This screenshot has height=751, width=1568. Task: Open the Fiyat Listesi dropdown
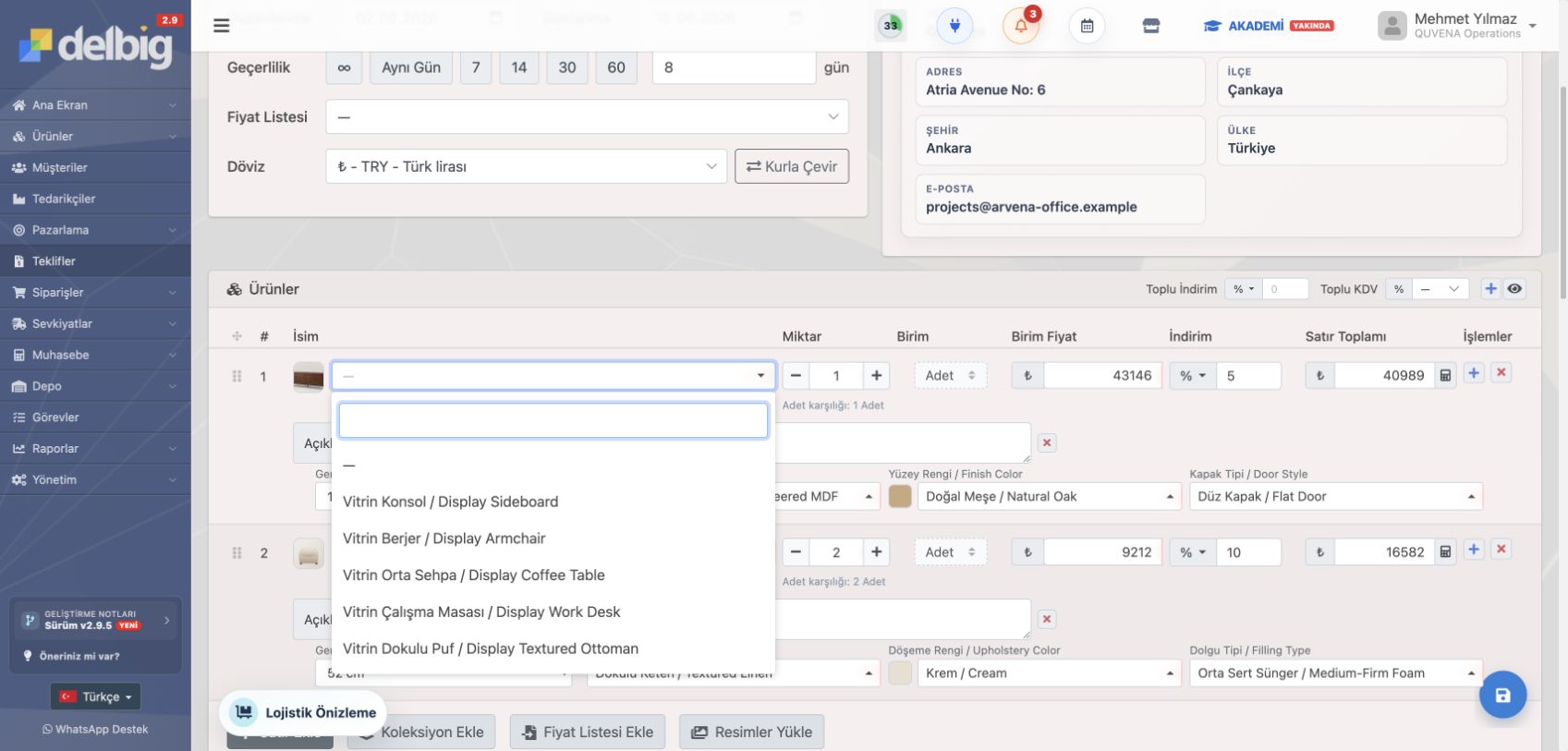click(x=587, y=117)
